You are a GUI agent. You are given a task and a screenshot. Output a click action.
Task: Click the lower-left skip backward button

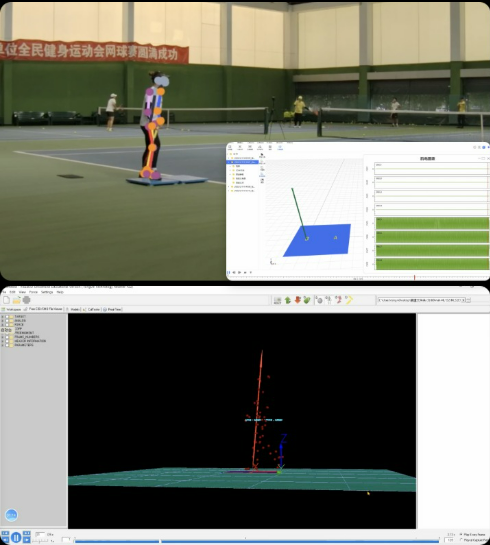[5, 540]
